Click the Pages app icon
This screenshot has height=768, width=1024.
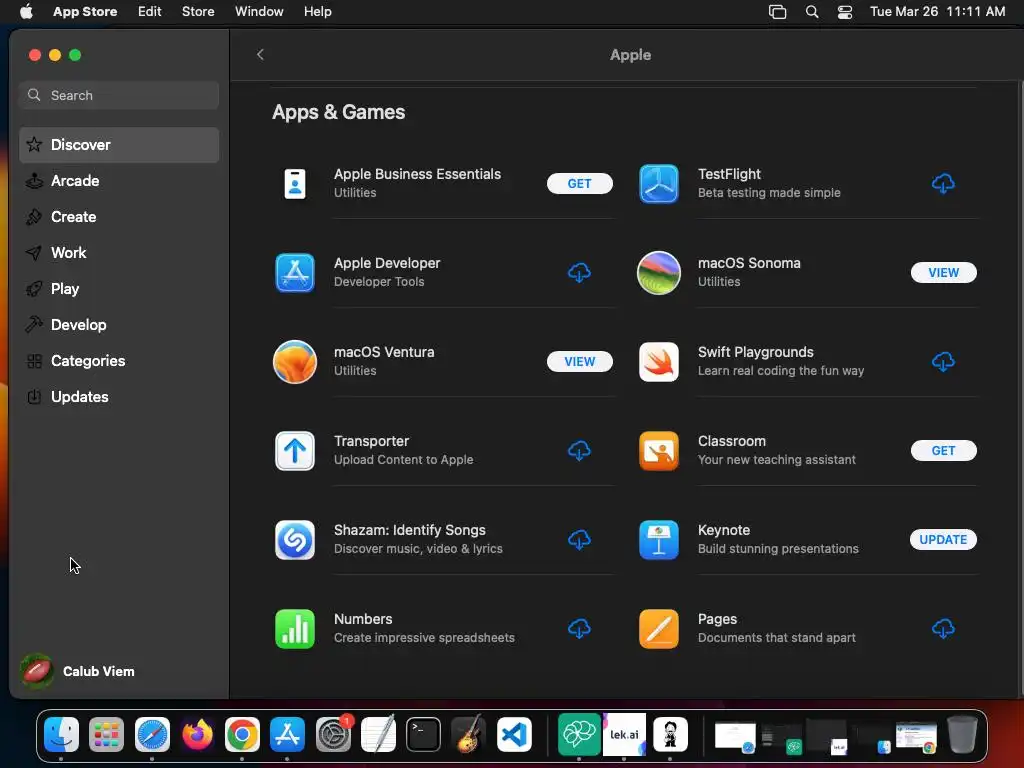(x=658, y=628)
